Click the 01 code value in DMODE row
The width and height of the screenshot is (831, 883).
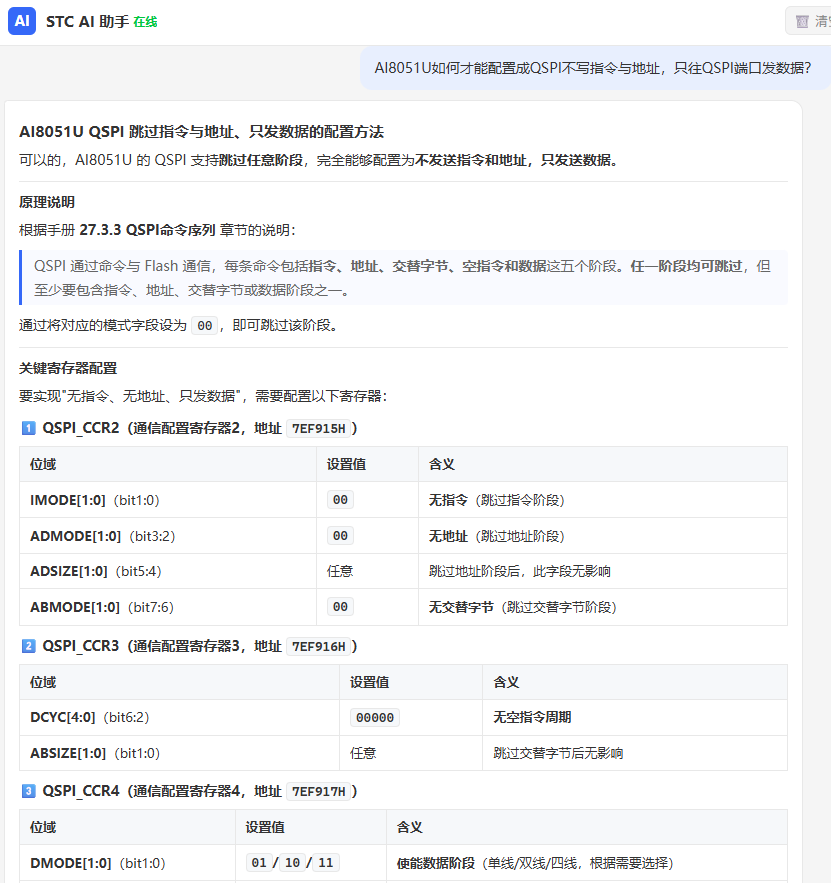pos(259,863)
